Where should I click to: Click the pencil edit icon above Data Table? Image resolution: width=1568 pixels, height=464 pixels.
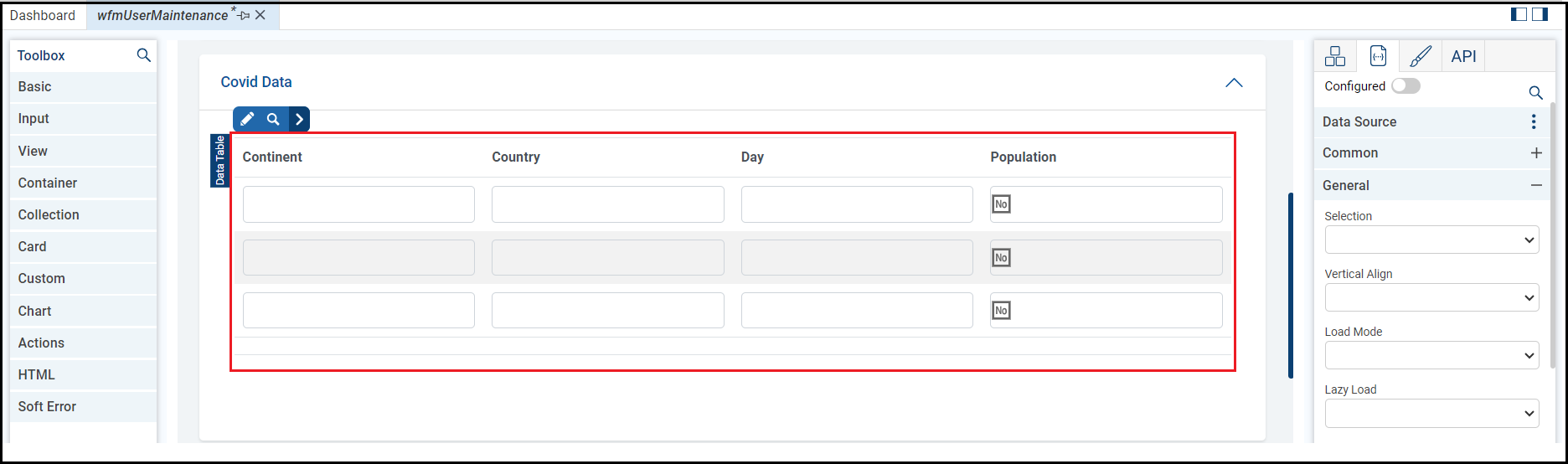(x=247, y=119)
